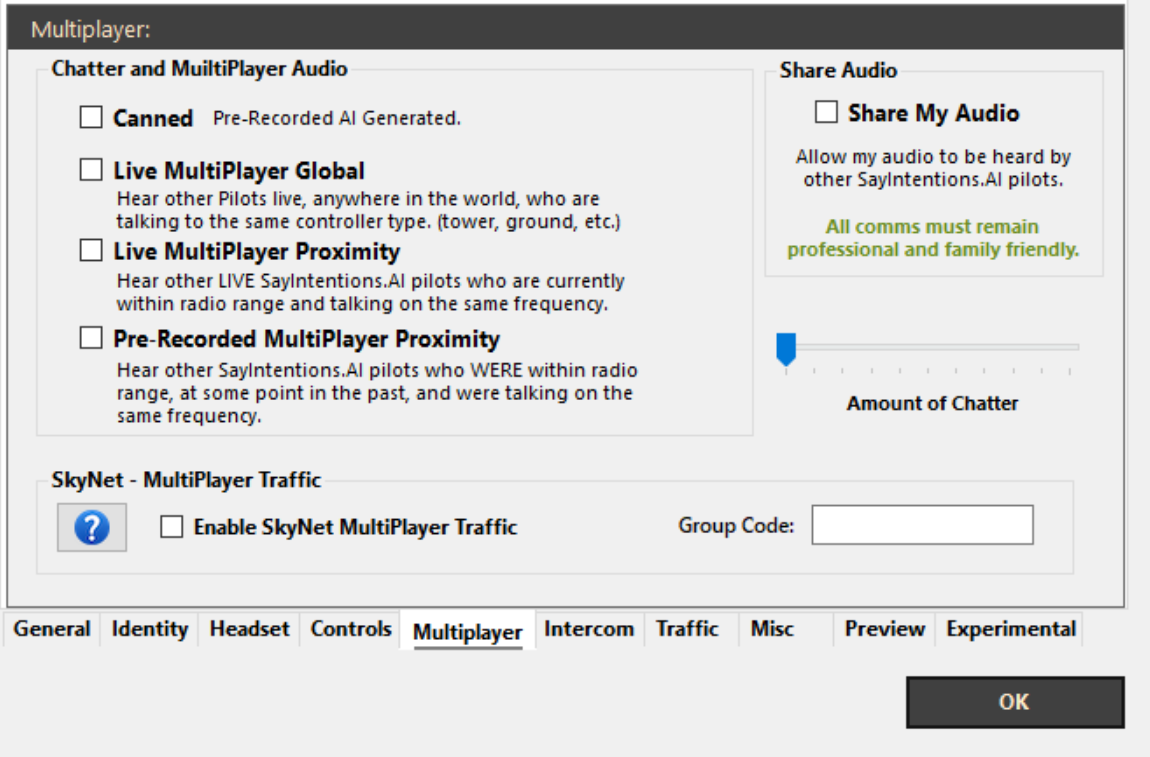
Task: Click 'Allow my audio to be heard by' text
Action: (933, 157)
